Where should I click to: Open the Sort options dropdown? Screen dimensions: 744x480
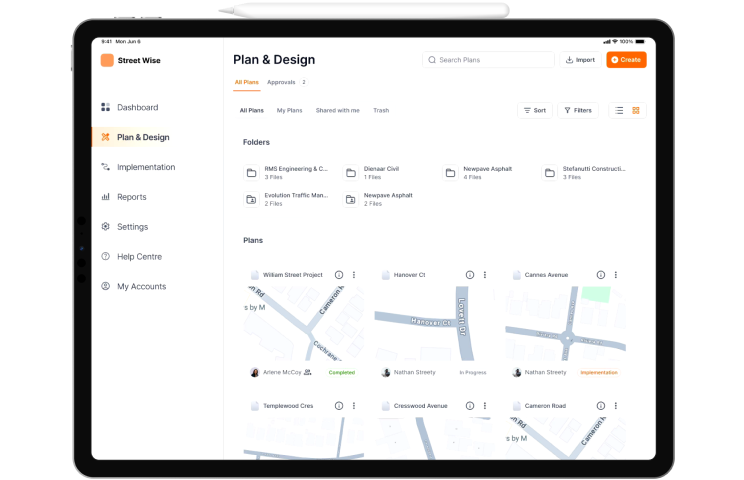tap(534, 110)
